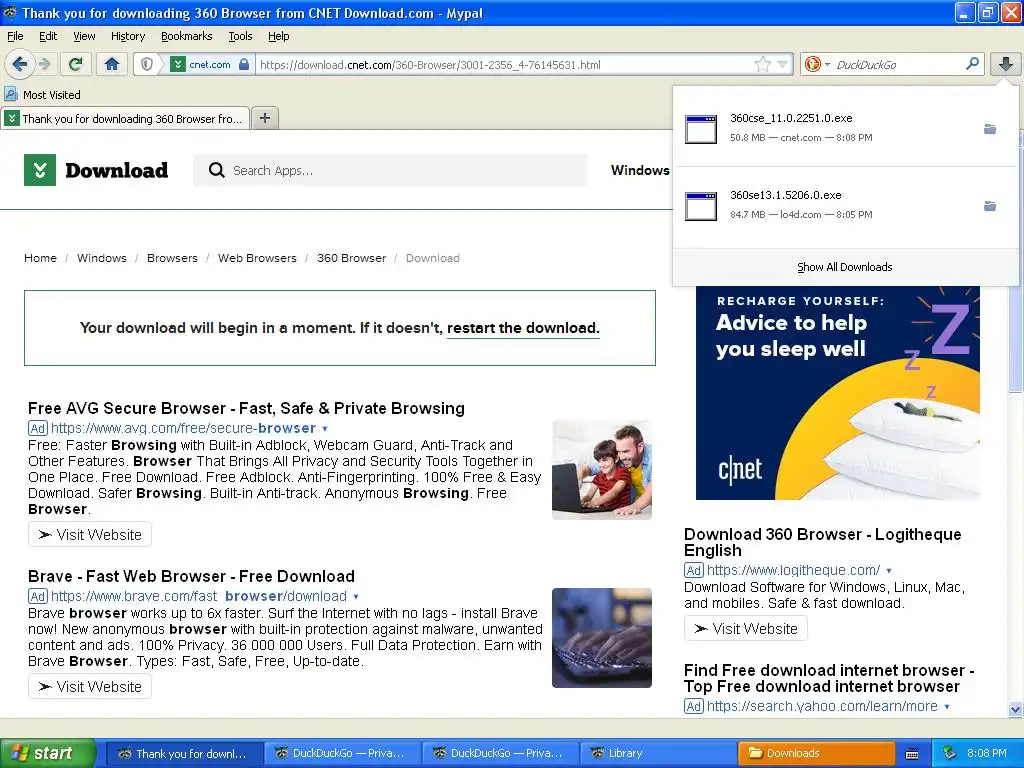Expand logitheque.com ad URL dropdown arrow
Image resolution: width=1024 pixels, height=768 pixels.
pyautogui.click(x=889, y=571)
